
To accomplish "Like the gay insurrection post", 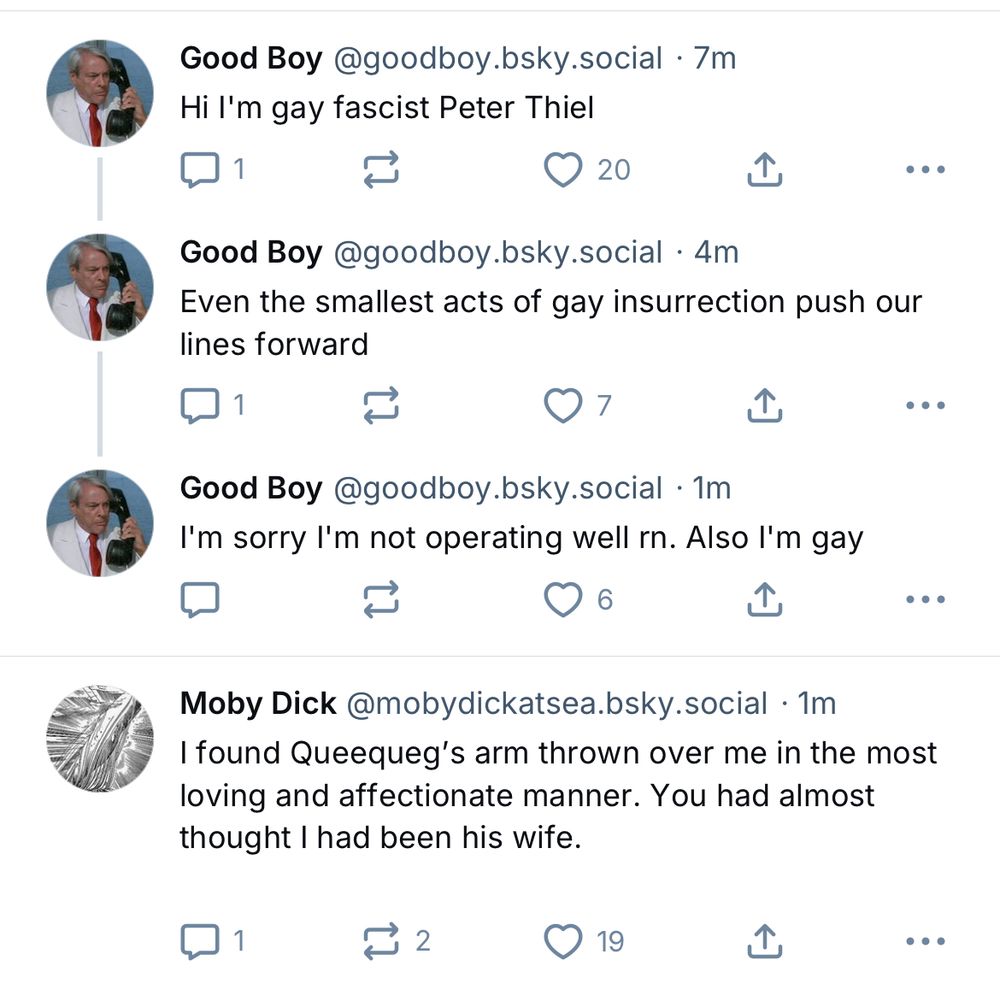I will (564, 405).
